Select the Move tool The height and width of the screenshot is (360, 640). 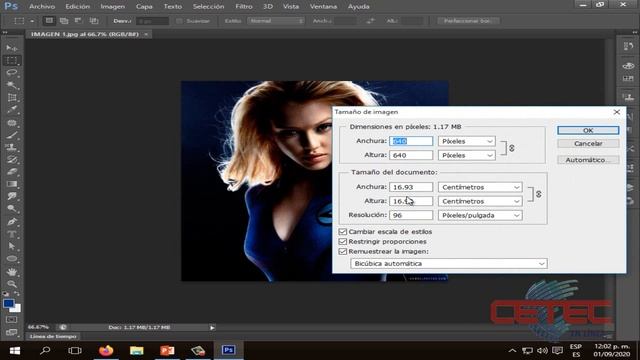tap(11, 48)
